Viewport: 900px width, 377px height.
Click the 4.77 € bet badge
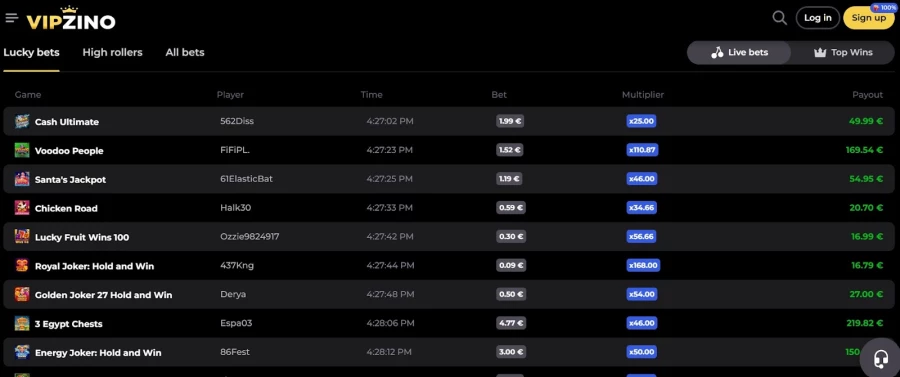(x=511, y=323)
